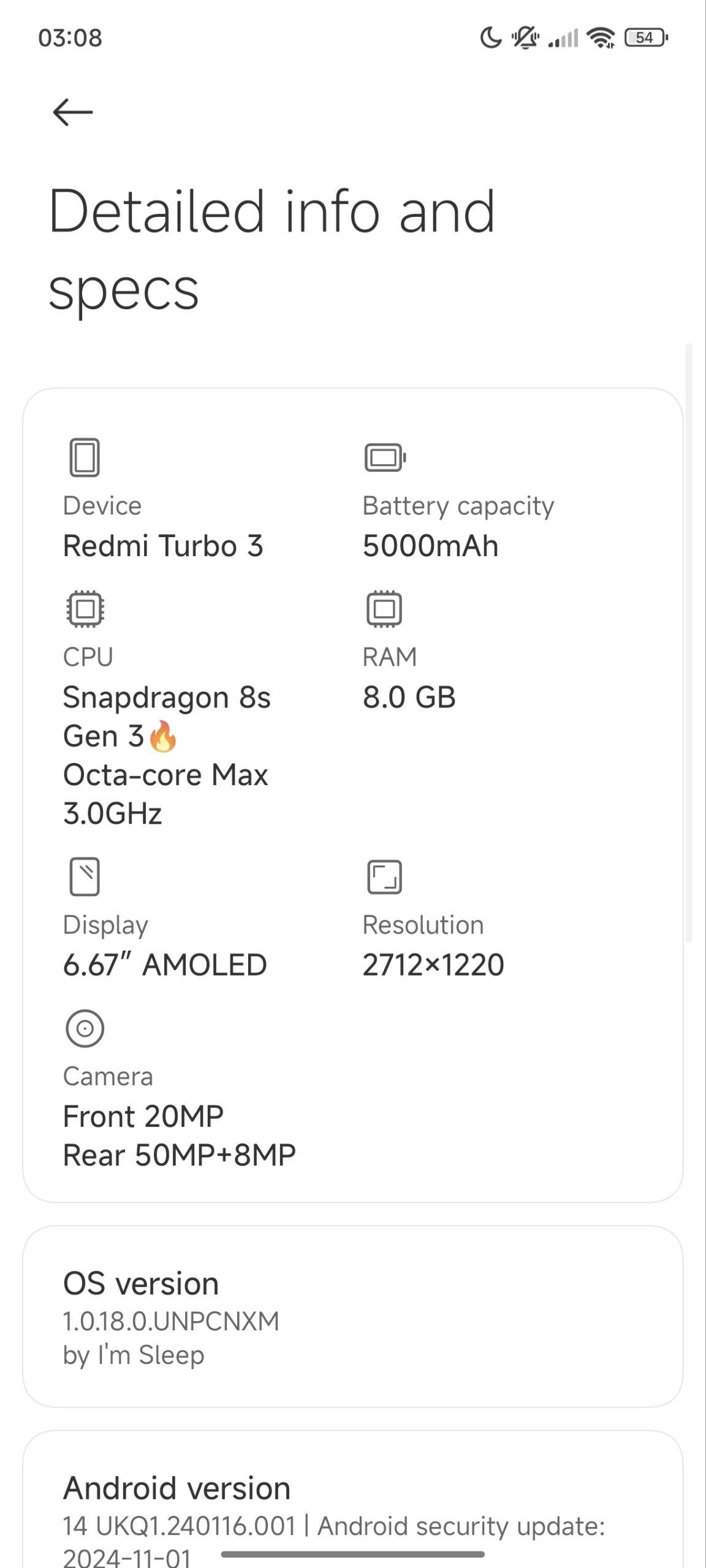Tap the Redmi Turbo 3 device name
This screenshot has width=706, height=1568.
click(163, 546)
